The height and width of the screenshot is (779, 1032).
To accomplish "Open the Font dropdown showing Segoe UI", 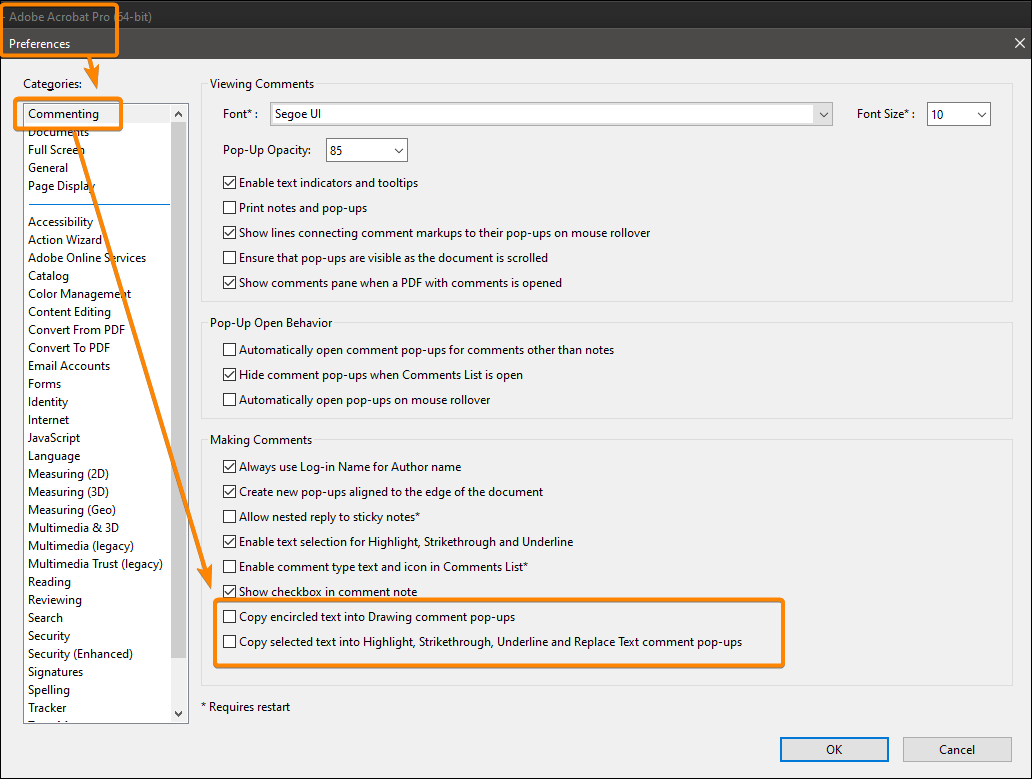I will 823,113.
